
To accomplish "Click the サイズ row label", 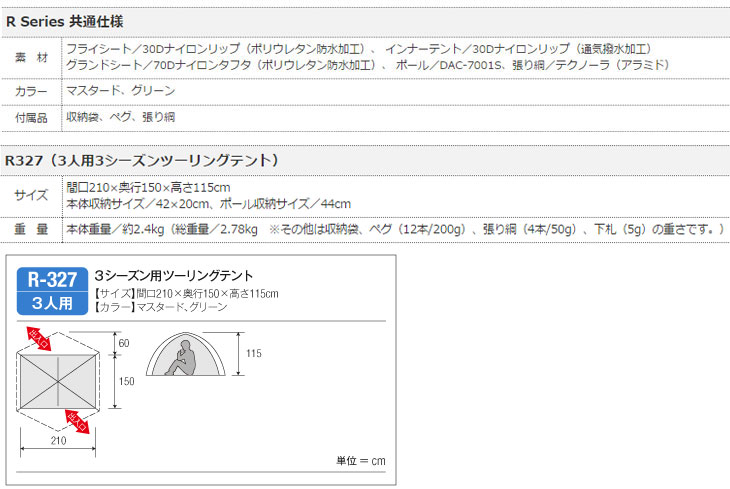I will pyautogui.click(x=31, y=195).
